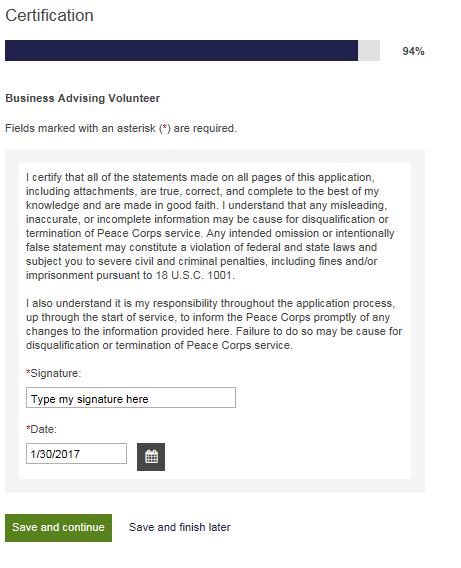461x568 pixels.
Task: Click the filled portion of progress bar
Action: [x=181, y=50]
